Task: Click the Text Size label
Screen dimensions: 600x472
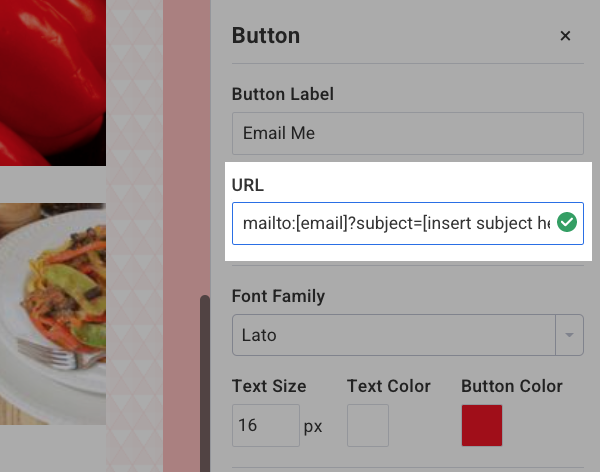Action: [269, 386]
